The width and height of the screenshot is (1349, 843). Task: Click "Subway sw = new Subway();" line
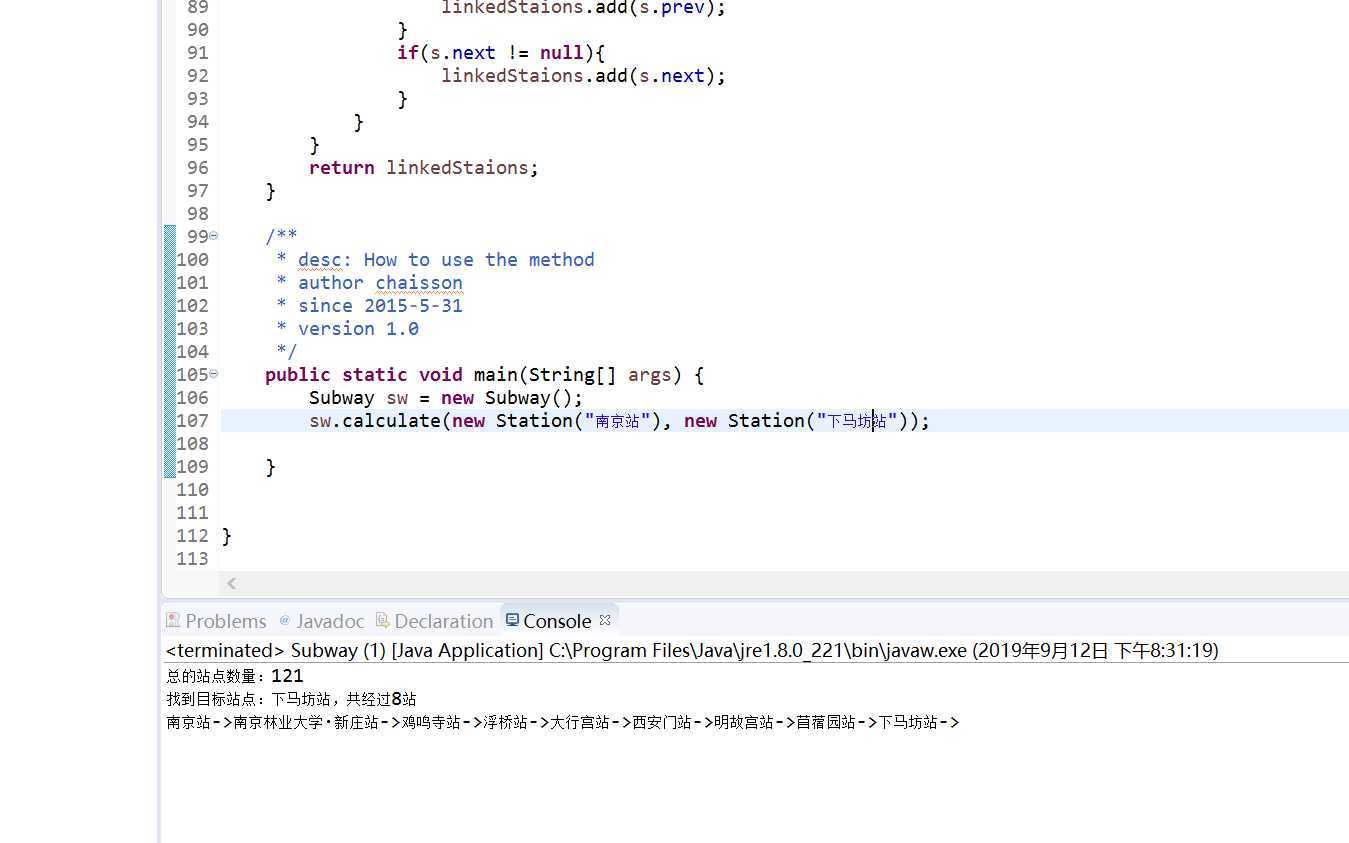(x=446, y=398)
